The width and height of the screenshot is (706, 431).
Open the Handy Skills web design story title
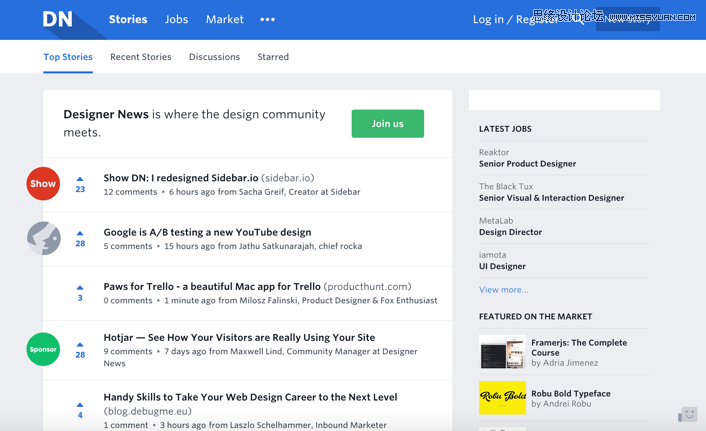(x=250, y=397)
